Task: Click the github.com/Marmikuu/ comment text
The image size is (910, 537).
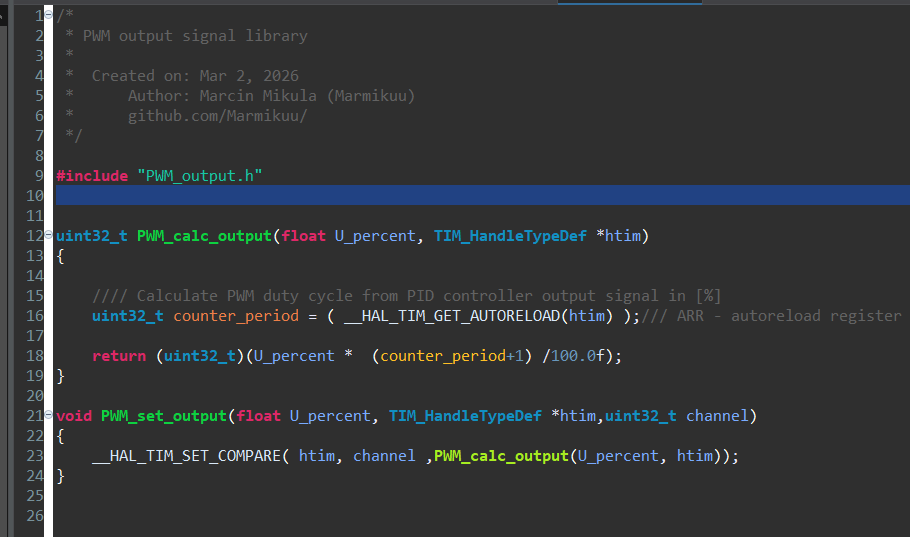Action: click(x=217, y=116)
